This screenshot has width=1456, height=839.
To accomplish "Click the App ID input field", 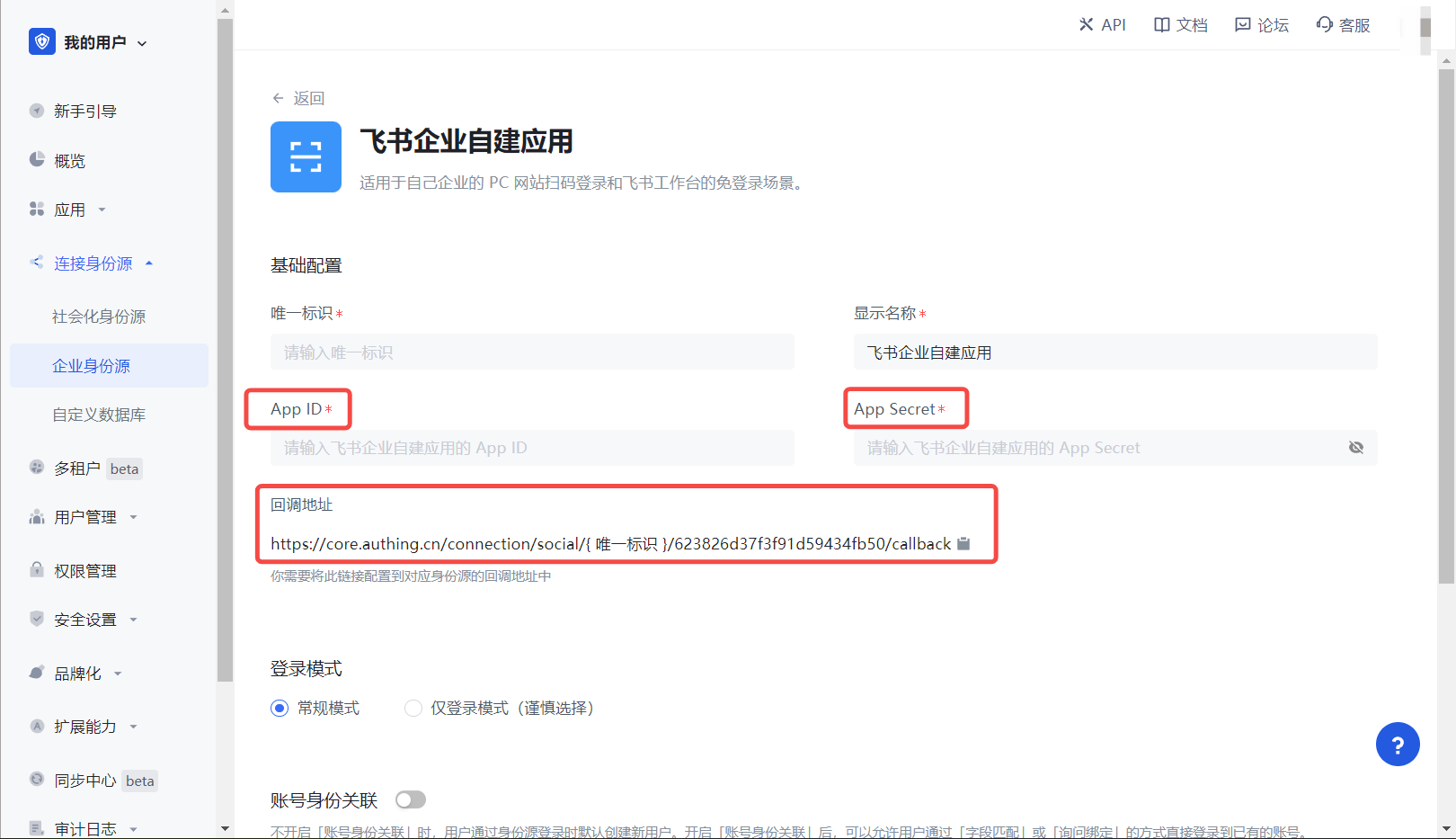I will coord(532,448).
